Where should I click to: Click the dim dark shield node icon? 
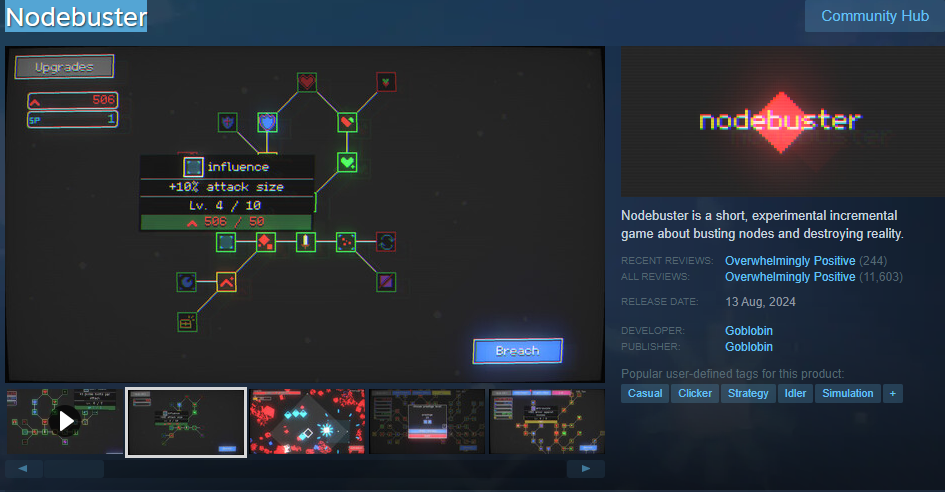227,122
